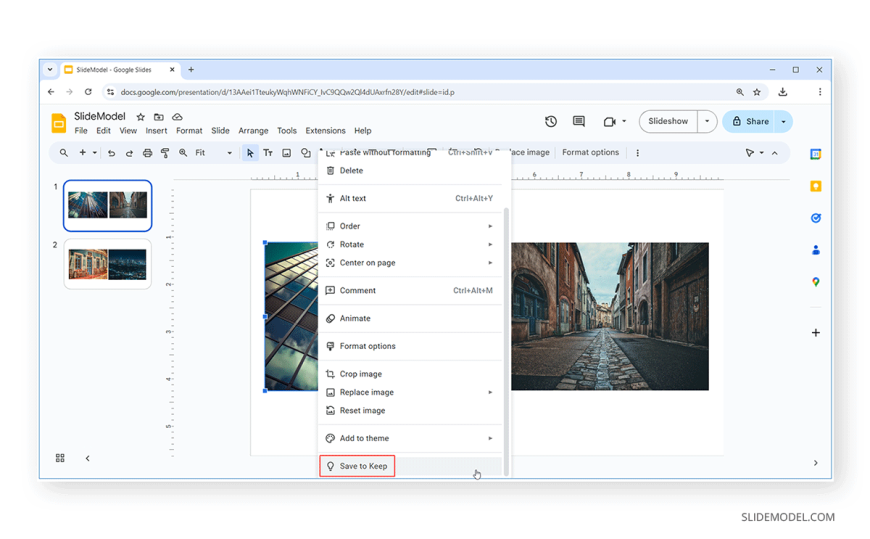Choose Format options in the context menu
The image size is (870, 539).
coord(411,346)
